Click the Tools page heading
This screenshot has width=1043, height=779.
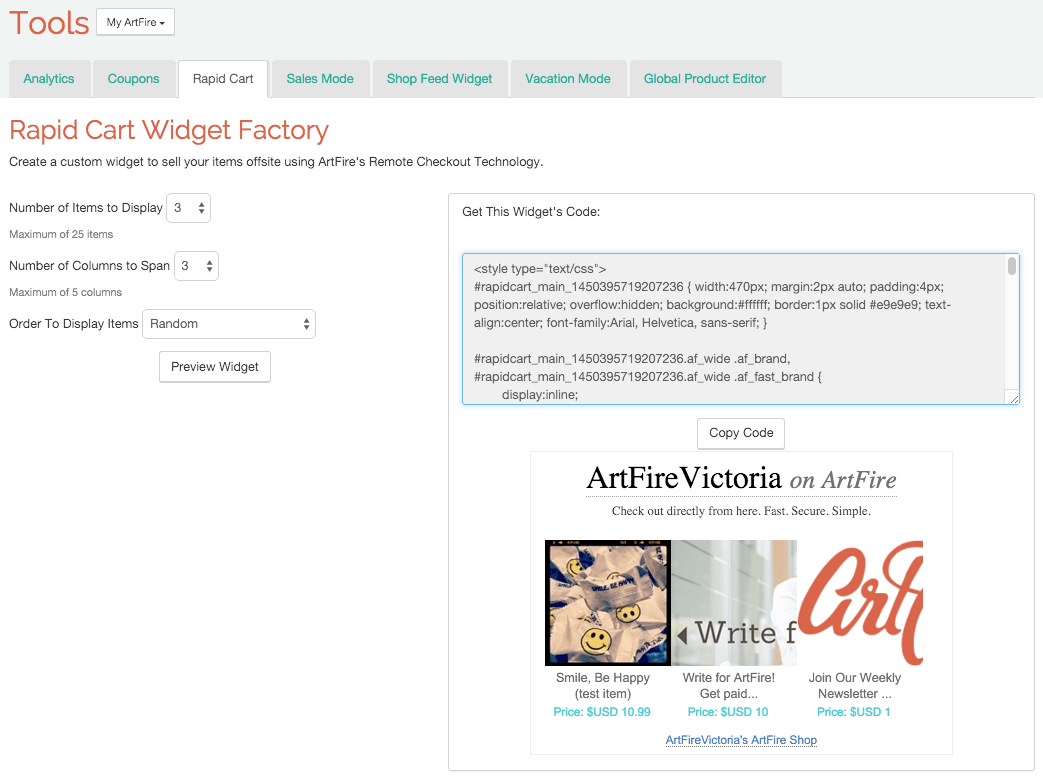coord(49,23)
